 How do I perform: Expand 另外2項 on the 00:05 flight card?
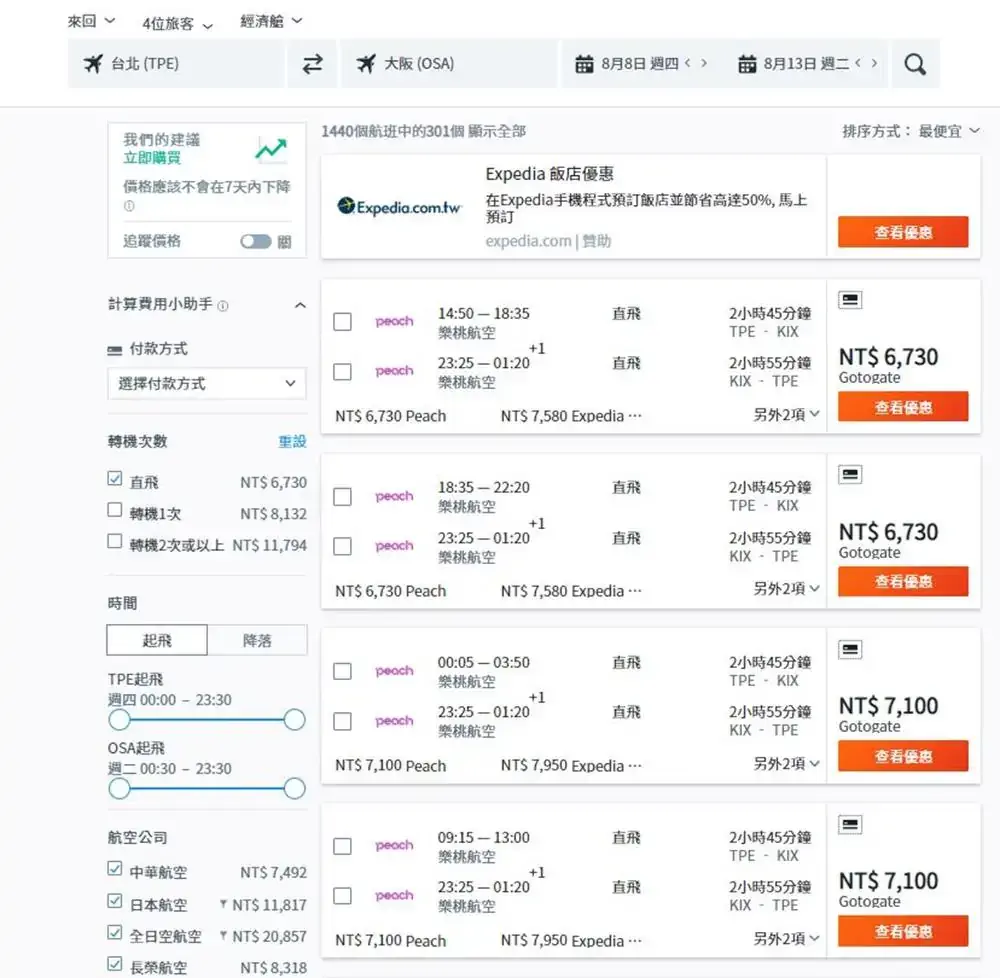(x=786, y=764)
